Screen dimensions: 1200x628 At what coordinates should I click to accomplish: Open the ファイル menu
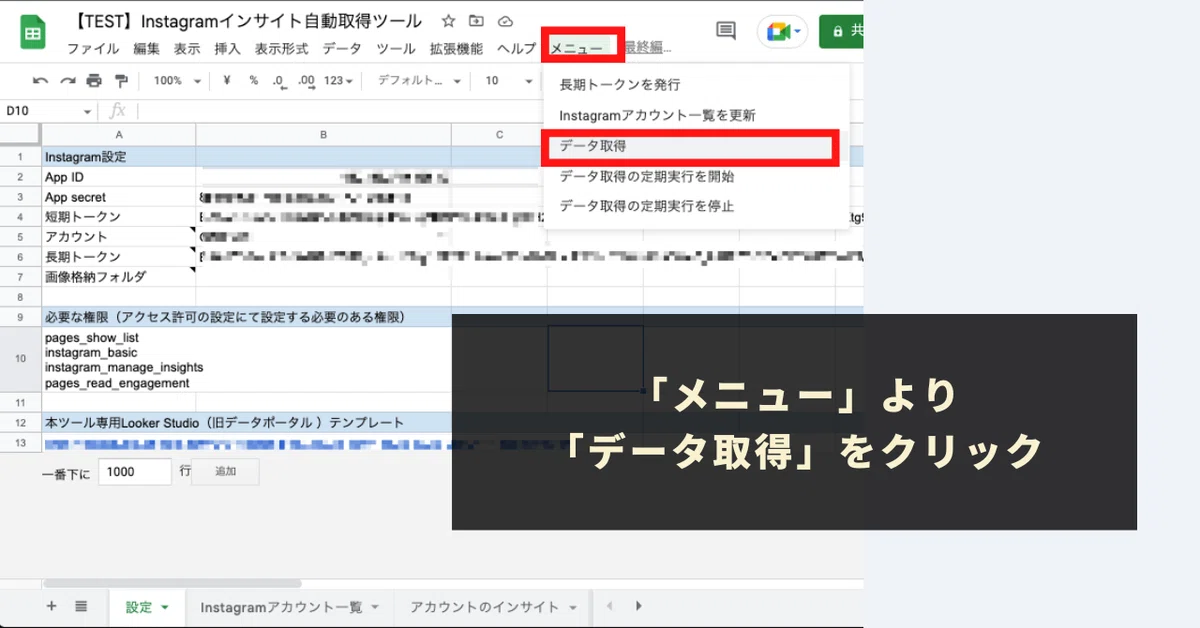point(93,48)
